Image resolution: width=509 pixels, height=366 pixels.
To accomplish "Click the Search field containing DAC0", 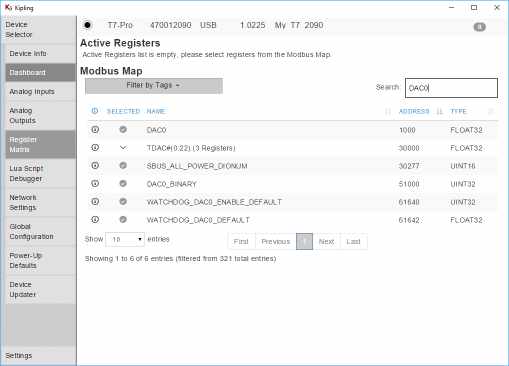I will 451,88.
